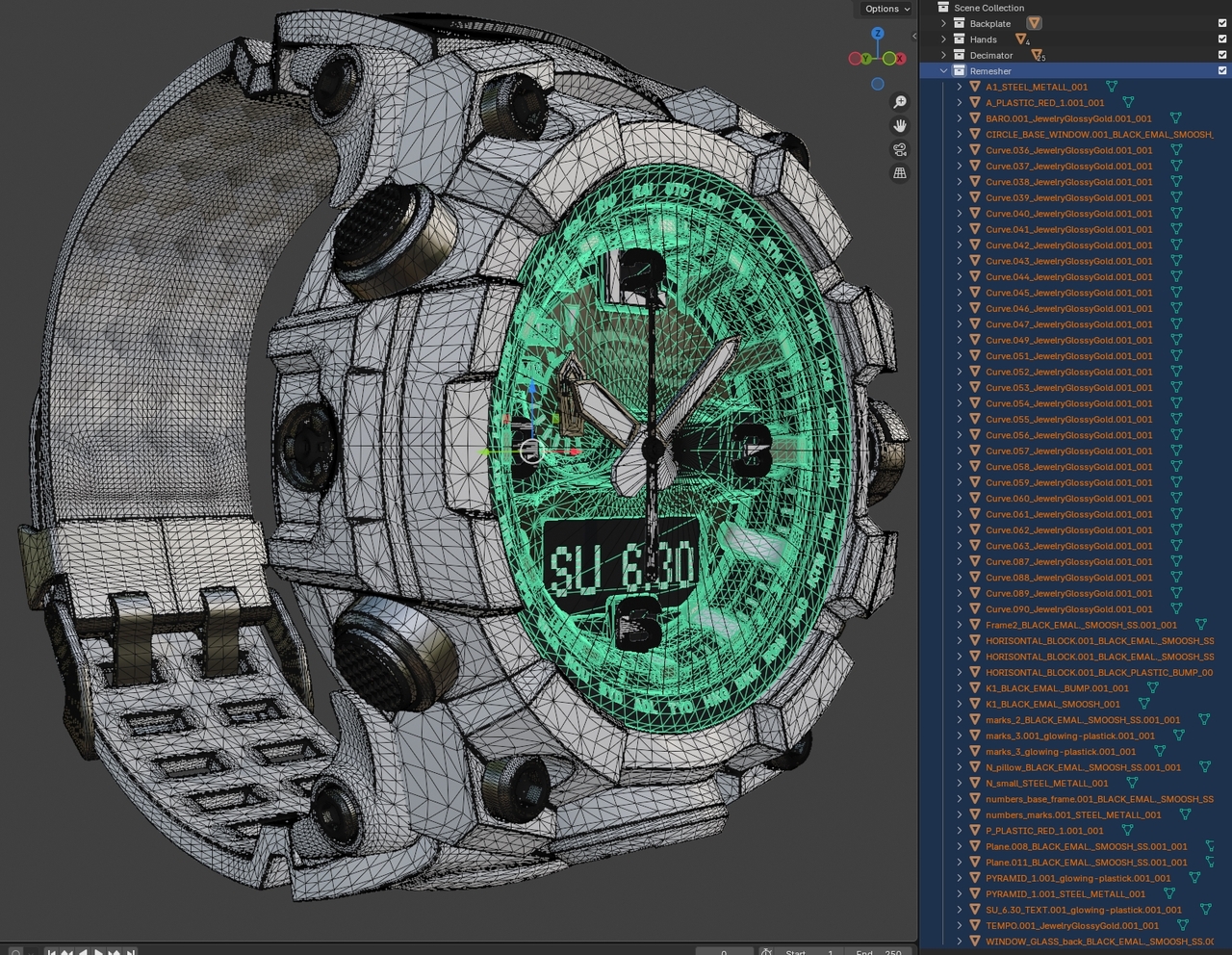The width and height of the screenshot is (1232, 955).
Task: Click the timeline End frame field
Action: [x=880, y=952]
